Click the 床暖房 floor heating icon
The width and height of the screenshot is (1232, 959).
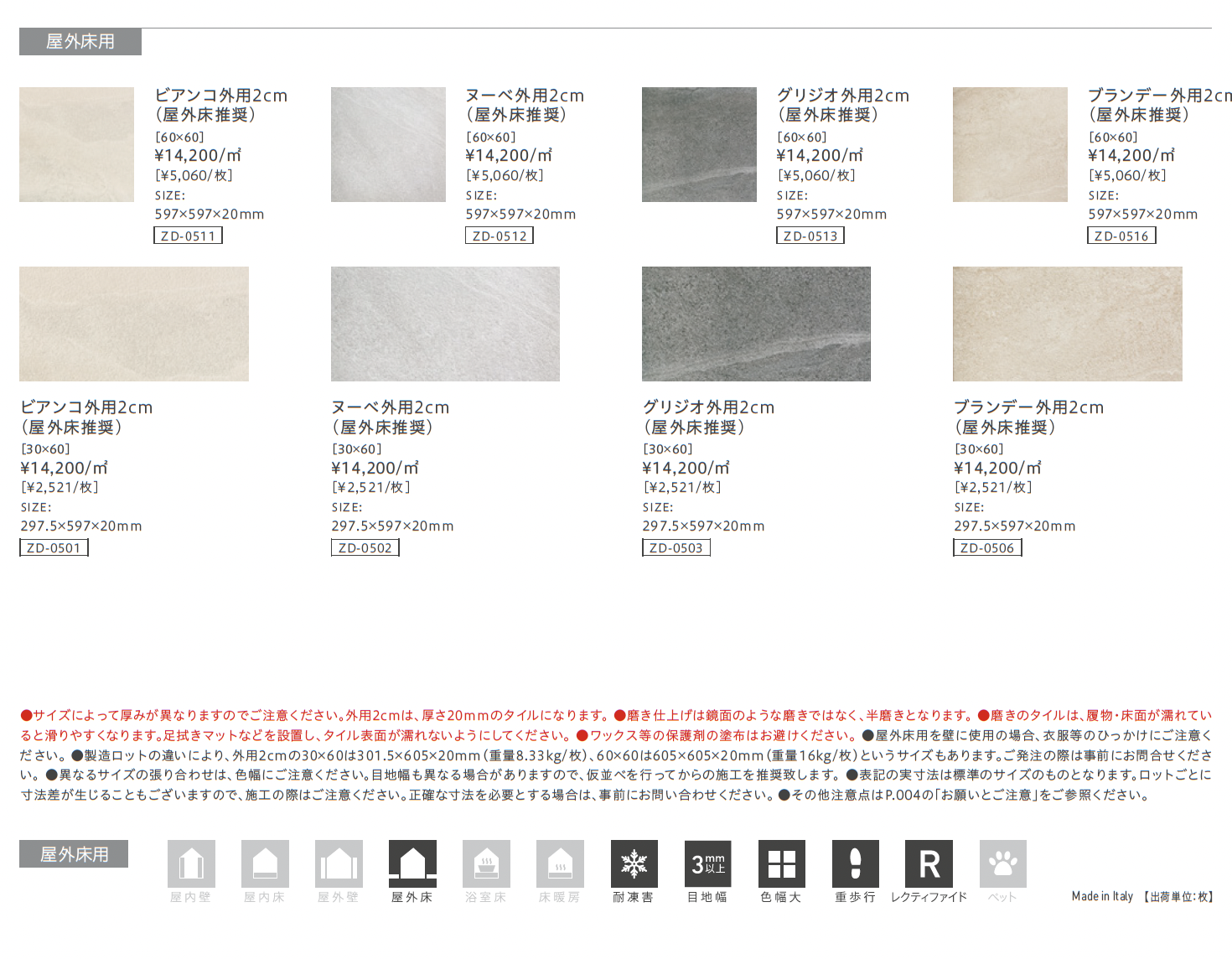coord(560,863)
